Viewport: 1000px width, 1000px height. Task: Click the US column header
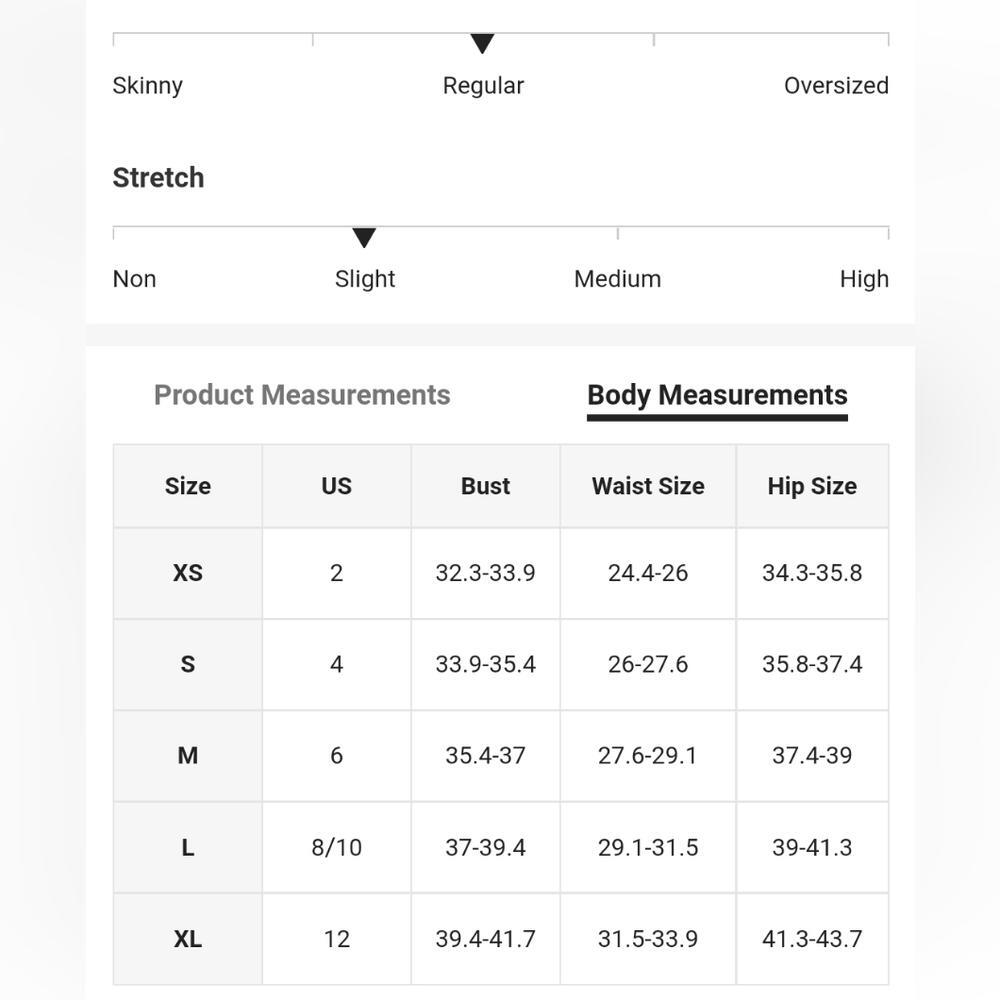tap(336, 486)
